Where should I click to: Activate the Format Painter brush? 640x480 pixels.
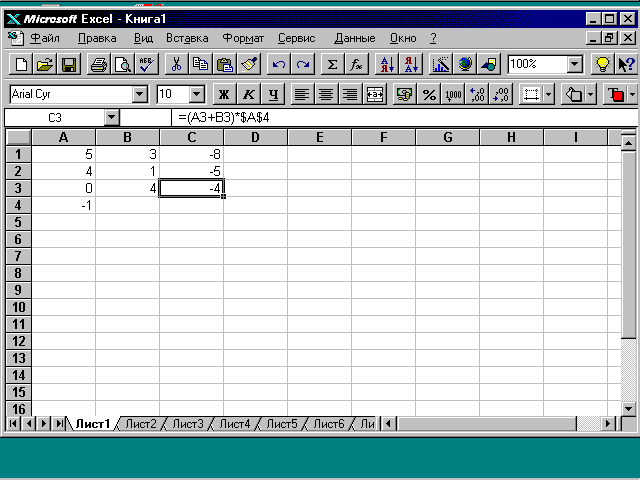249,64
